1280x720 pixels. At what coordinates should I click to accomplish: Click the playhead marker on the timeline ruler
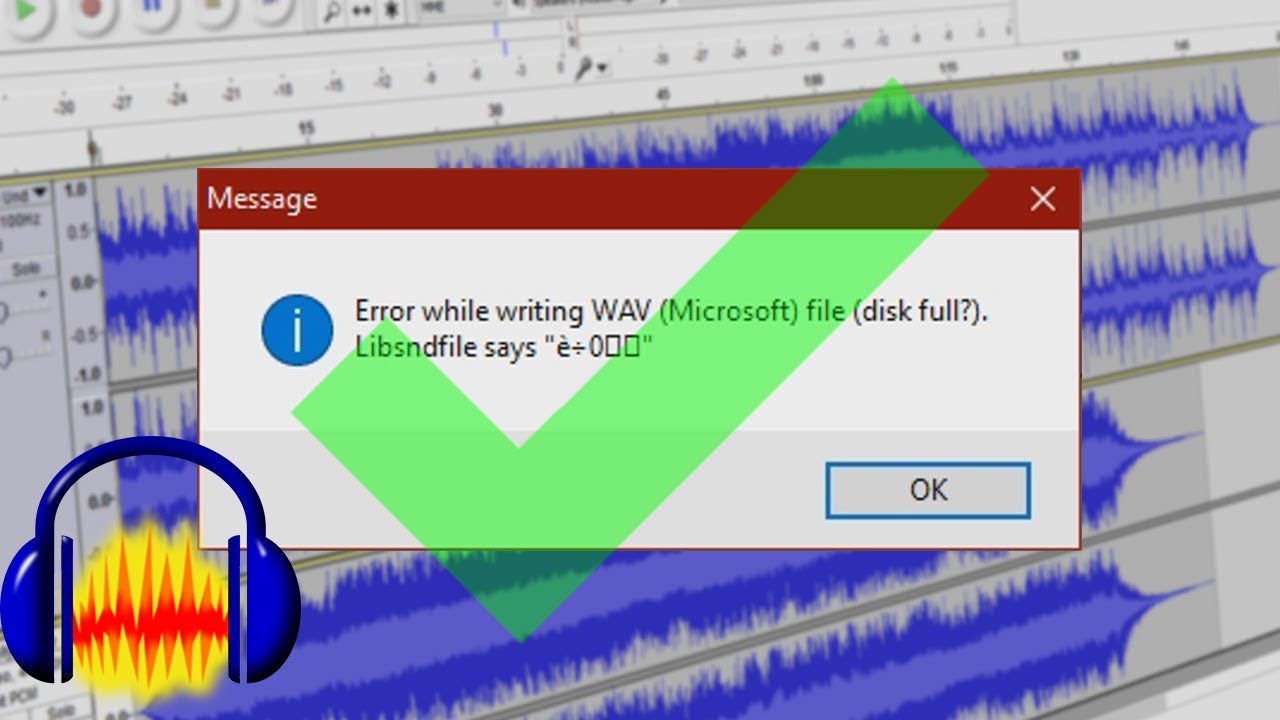click(x=92, y=149)
